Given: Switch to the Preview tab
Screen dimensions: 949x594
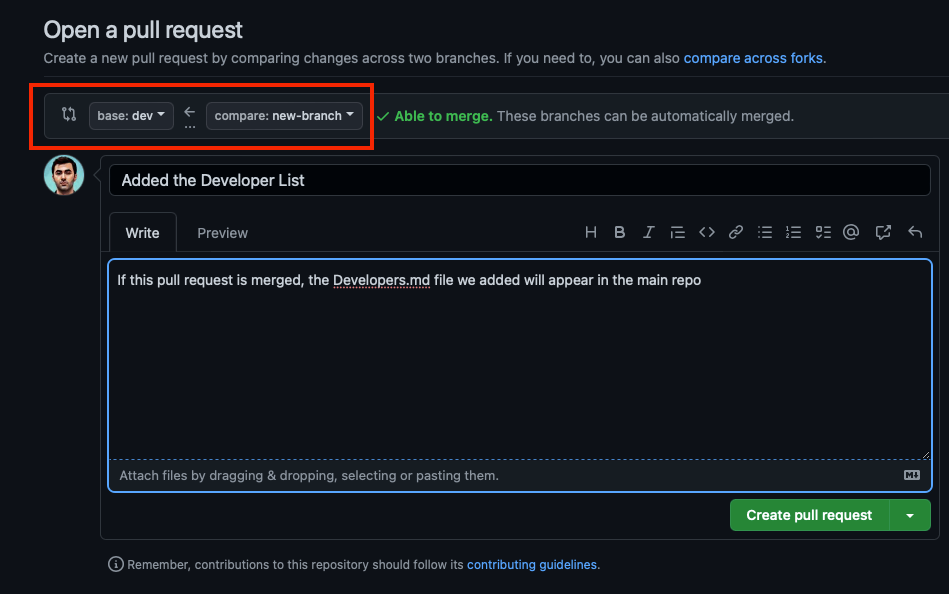Looking at the screenshot, I should tap(222, 233).
